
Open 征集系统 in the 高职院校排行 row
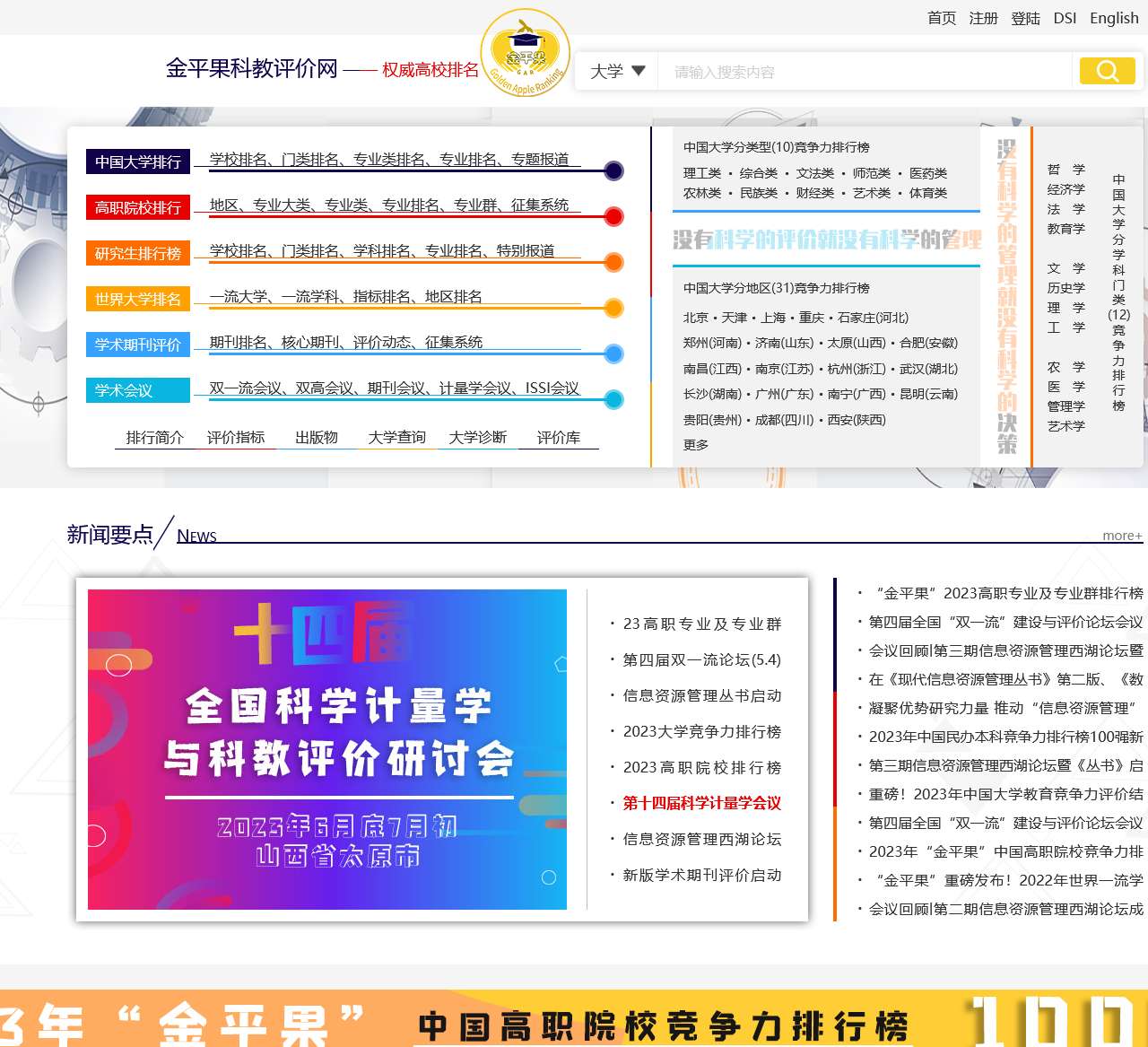click(x=540, y=205)
